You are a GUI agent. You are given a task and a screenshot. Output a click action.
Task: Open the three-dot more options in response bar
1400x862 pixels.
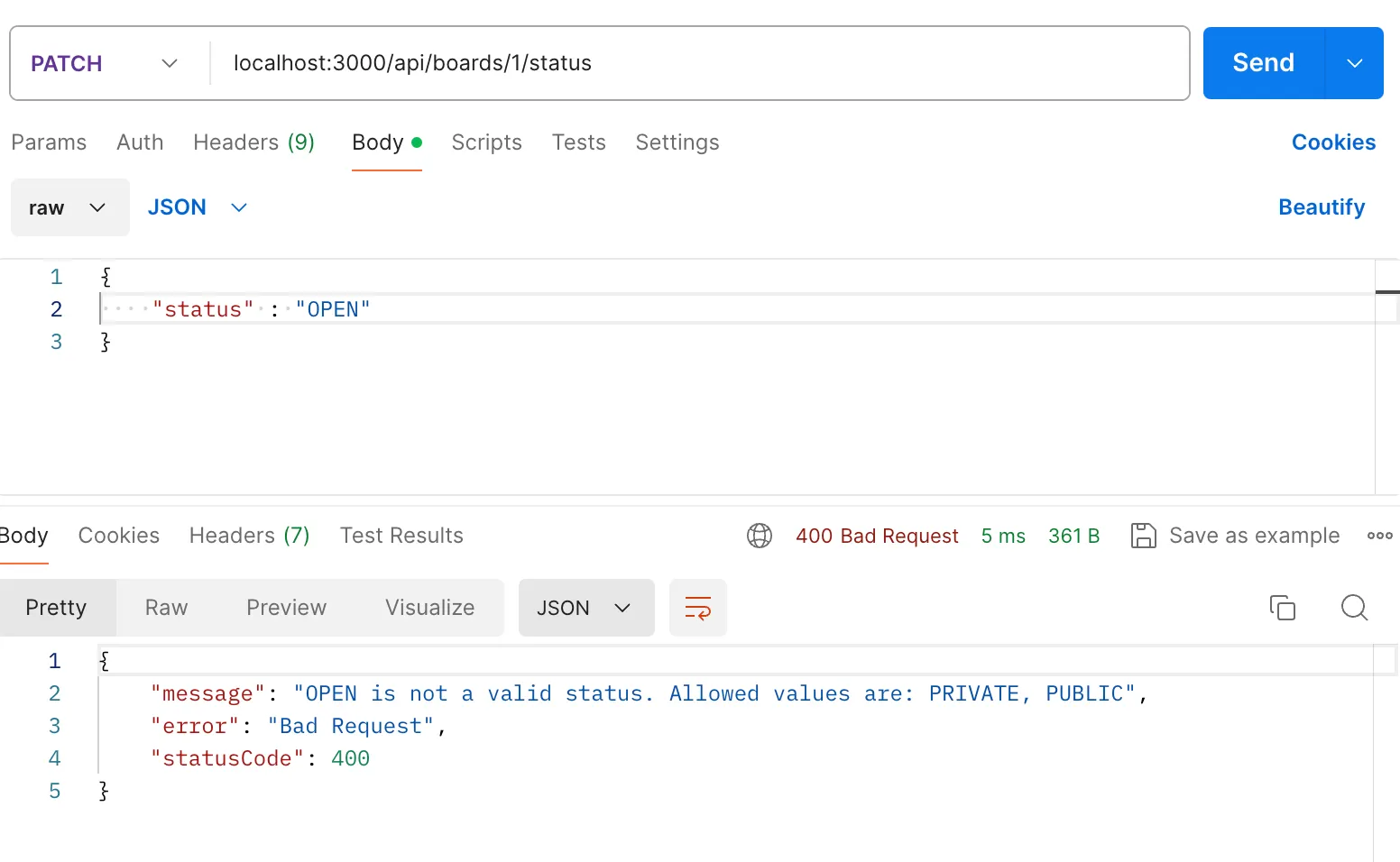[x=1380, y=536]
